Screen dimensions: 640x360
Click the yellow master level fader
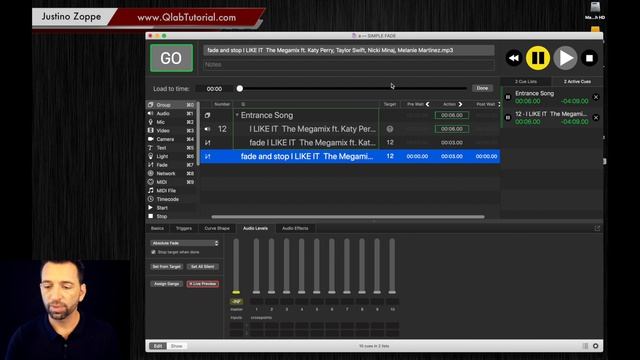tap(236, 292)
